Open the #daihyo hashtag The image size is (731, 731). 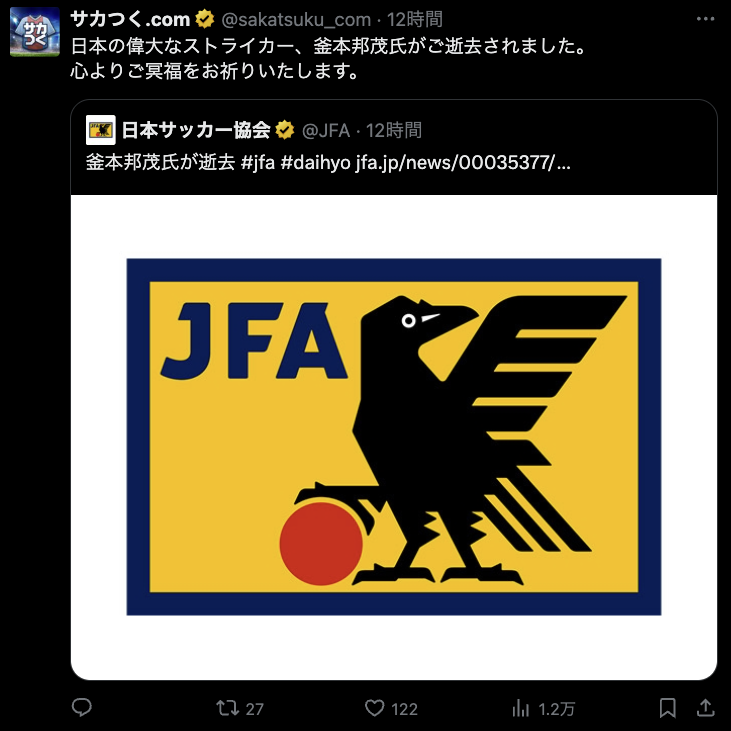(x=316, y=163)
